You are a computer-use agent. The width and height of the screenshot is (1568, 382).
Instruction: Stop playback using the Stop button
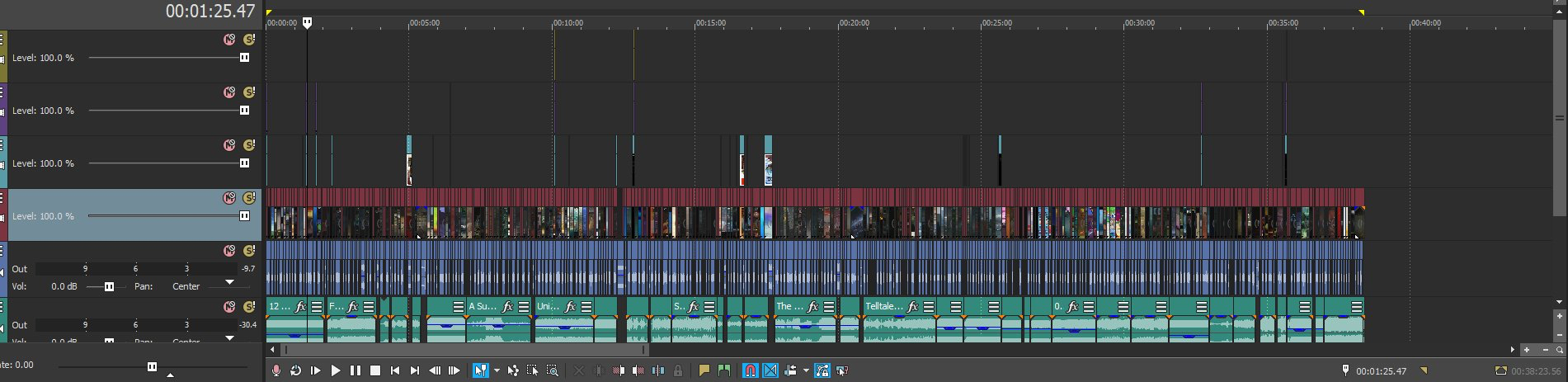375,371
